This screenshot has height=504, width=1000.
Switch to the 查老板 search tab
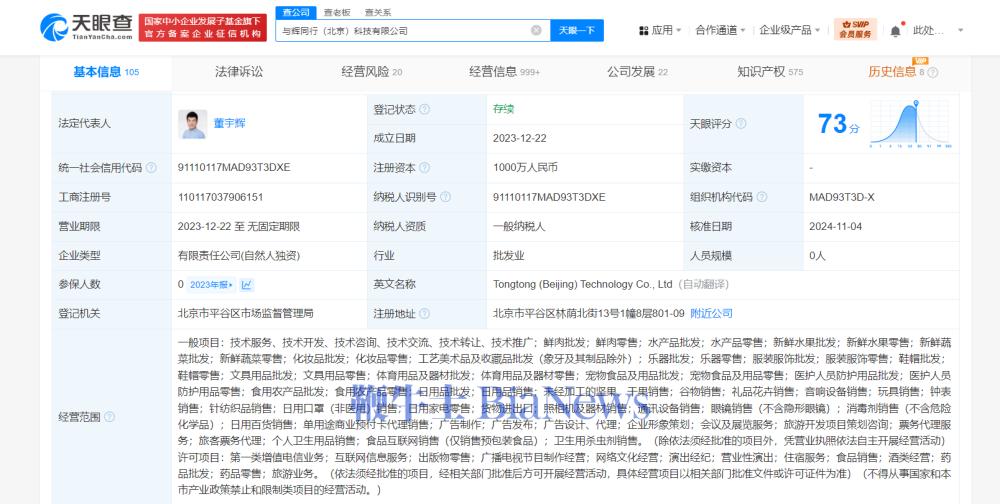point(337,12)
